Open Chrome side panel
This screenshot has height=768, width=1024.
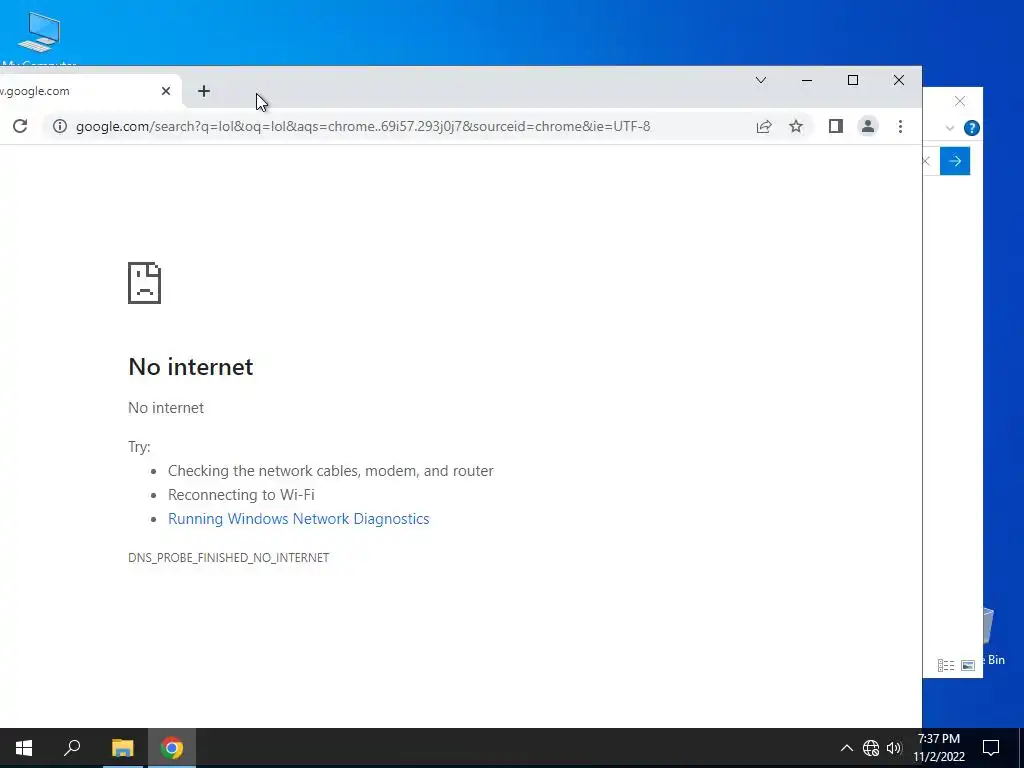pos(835,126)
